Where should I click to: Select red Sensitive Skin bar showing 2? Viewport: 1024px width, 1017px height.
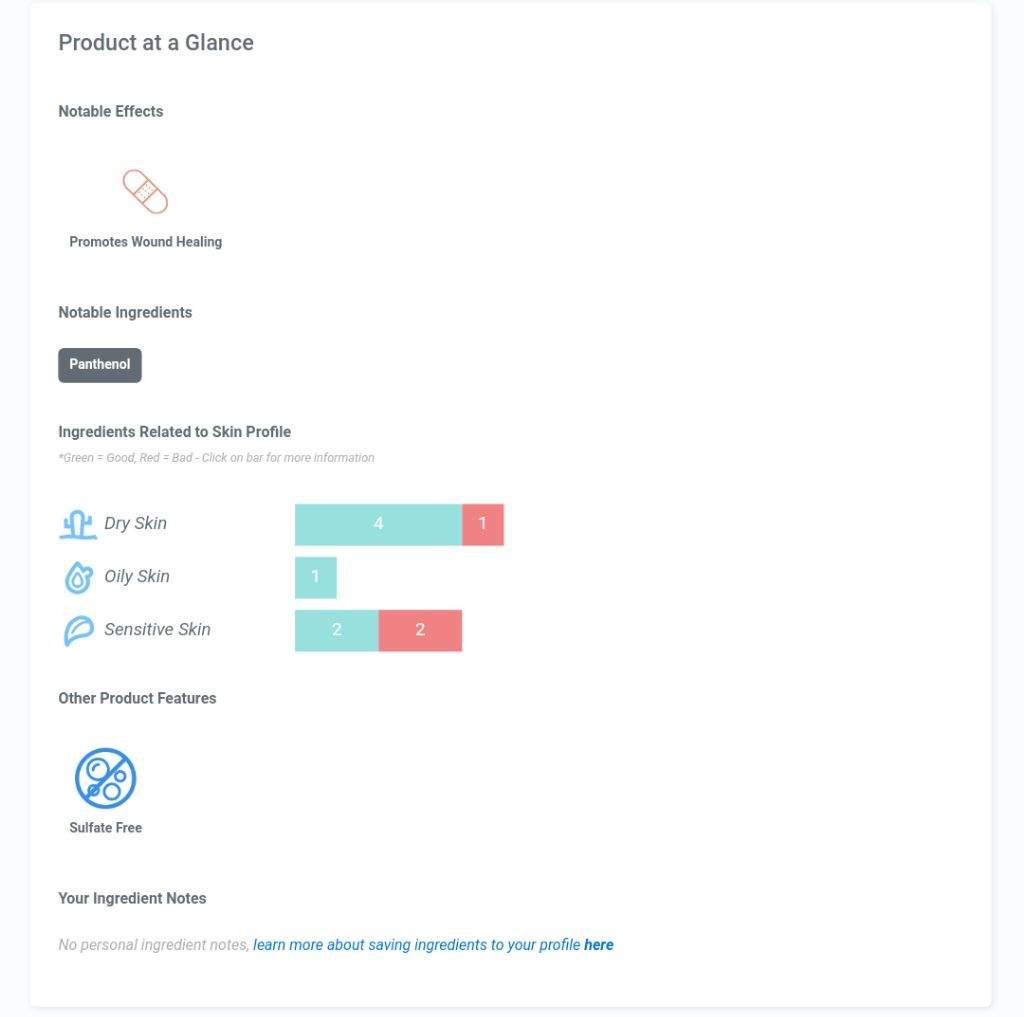tap(420, 630)
